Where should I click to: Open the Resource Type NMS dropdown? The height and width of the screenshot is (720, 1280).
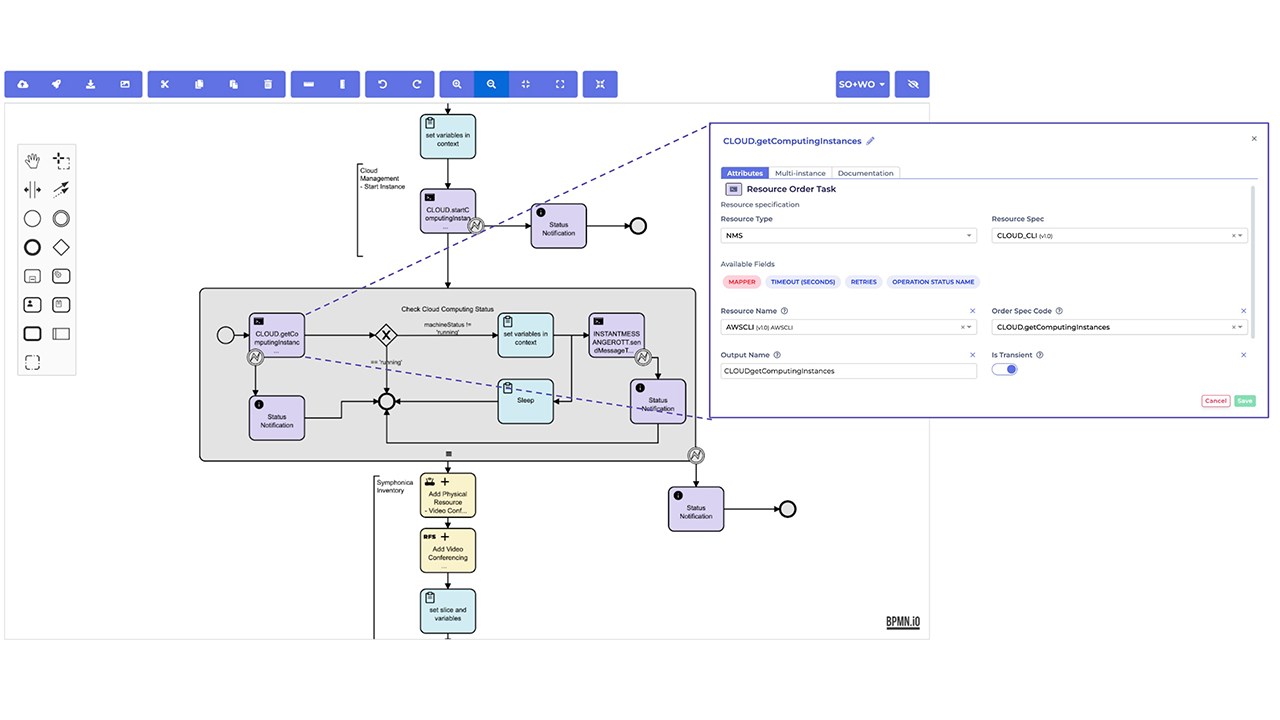848,236
